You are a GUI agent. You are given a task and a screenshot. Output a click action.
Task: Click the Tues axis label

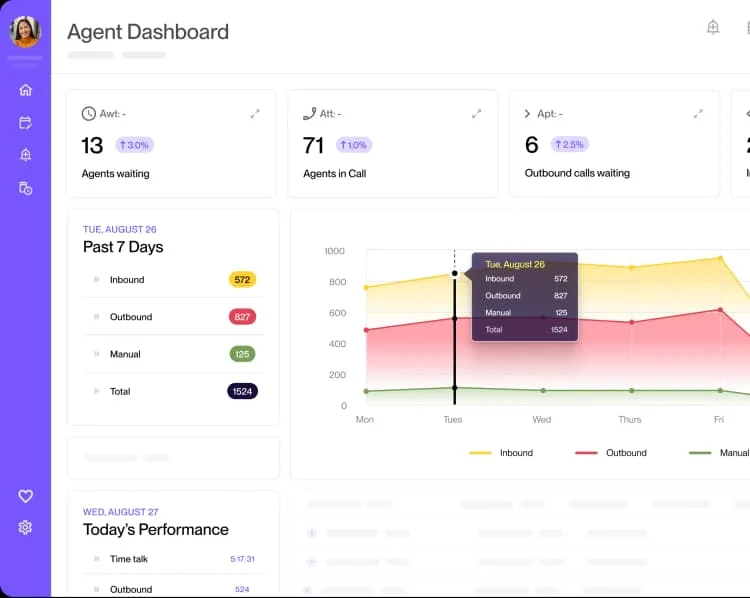(452, 420)
